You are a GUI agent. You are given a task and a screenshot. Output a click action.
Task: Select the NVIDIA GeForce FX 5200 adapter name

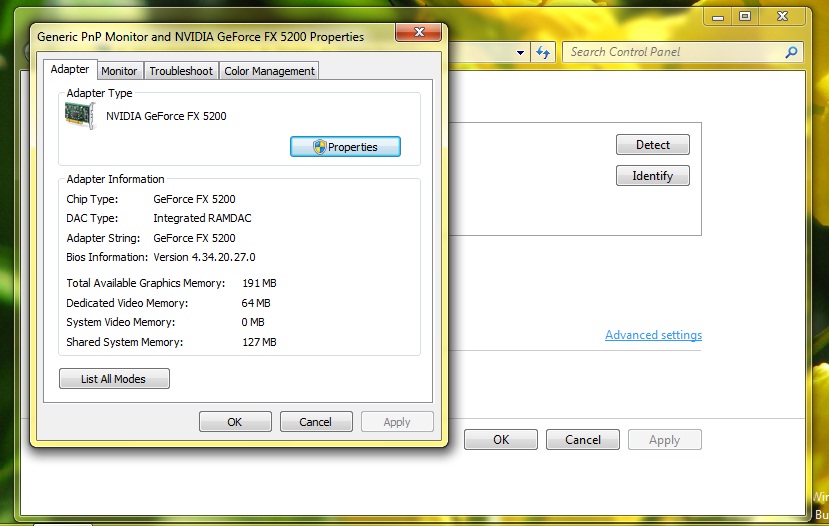(166, 116)
